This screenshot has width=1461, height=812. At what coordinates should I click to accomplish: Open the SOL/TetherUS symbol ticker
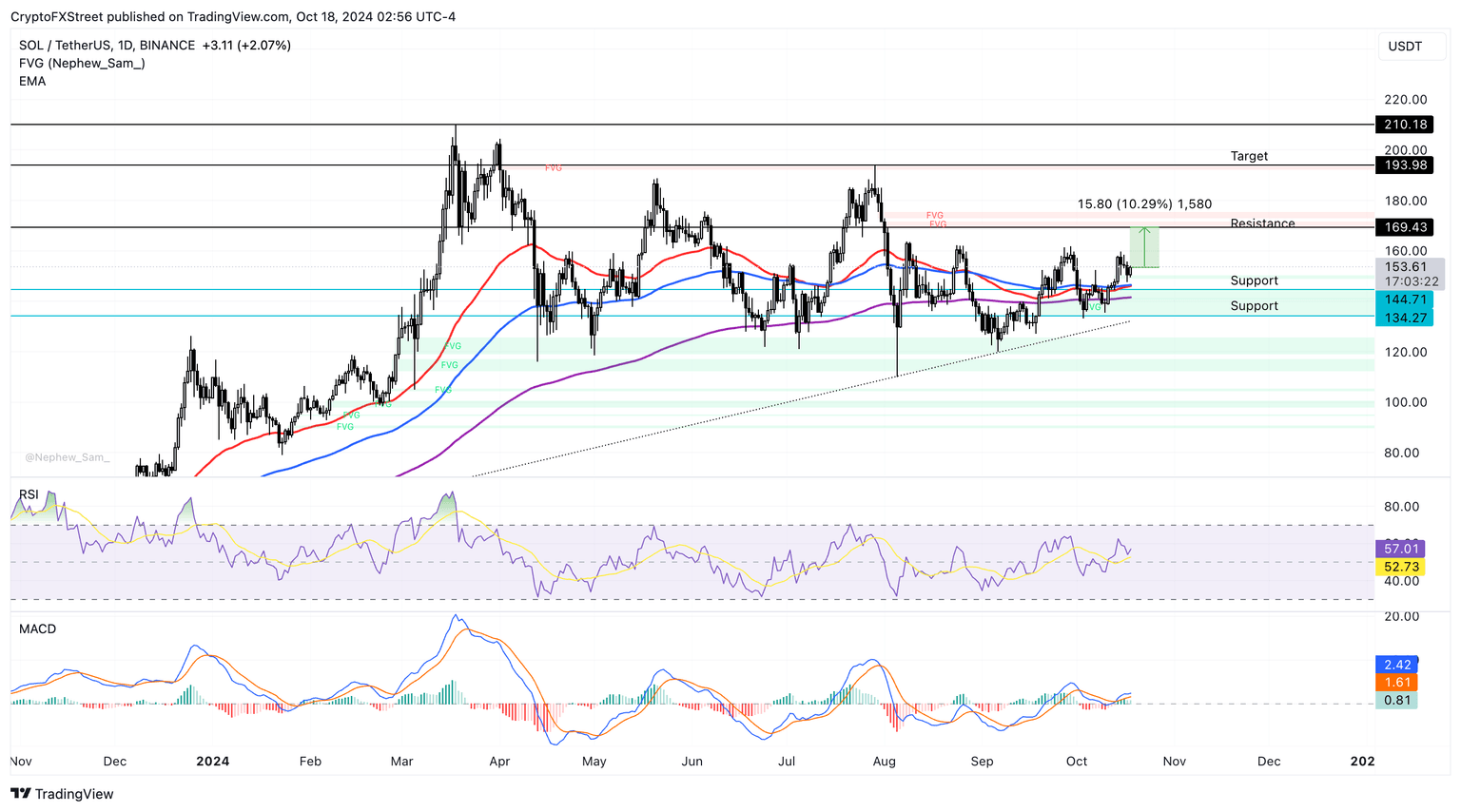pos(67,45)
